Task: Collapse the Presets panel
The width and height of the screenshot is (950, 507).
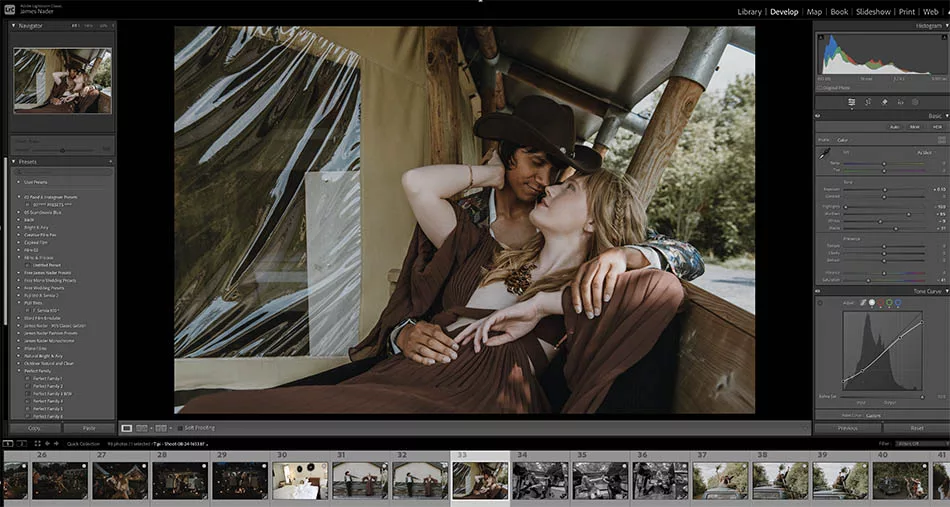Action: (14, 162)
